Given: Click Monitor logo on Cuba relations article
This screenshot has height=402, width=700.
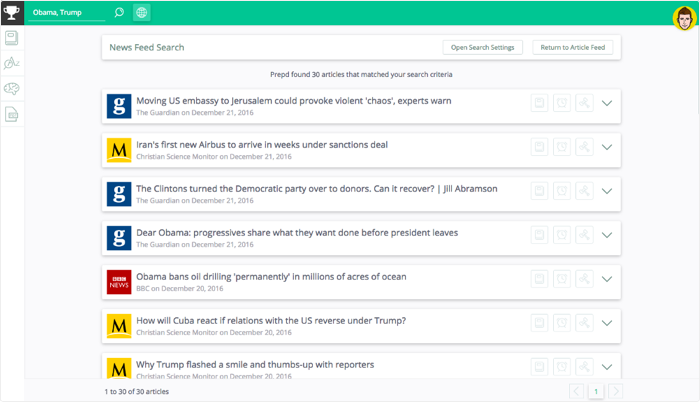Looking at the screenshot, I should (x=119, y=326).
